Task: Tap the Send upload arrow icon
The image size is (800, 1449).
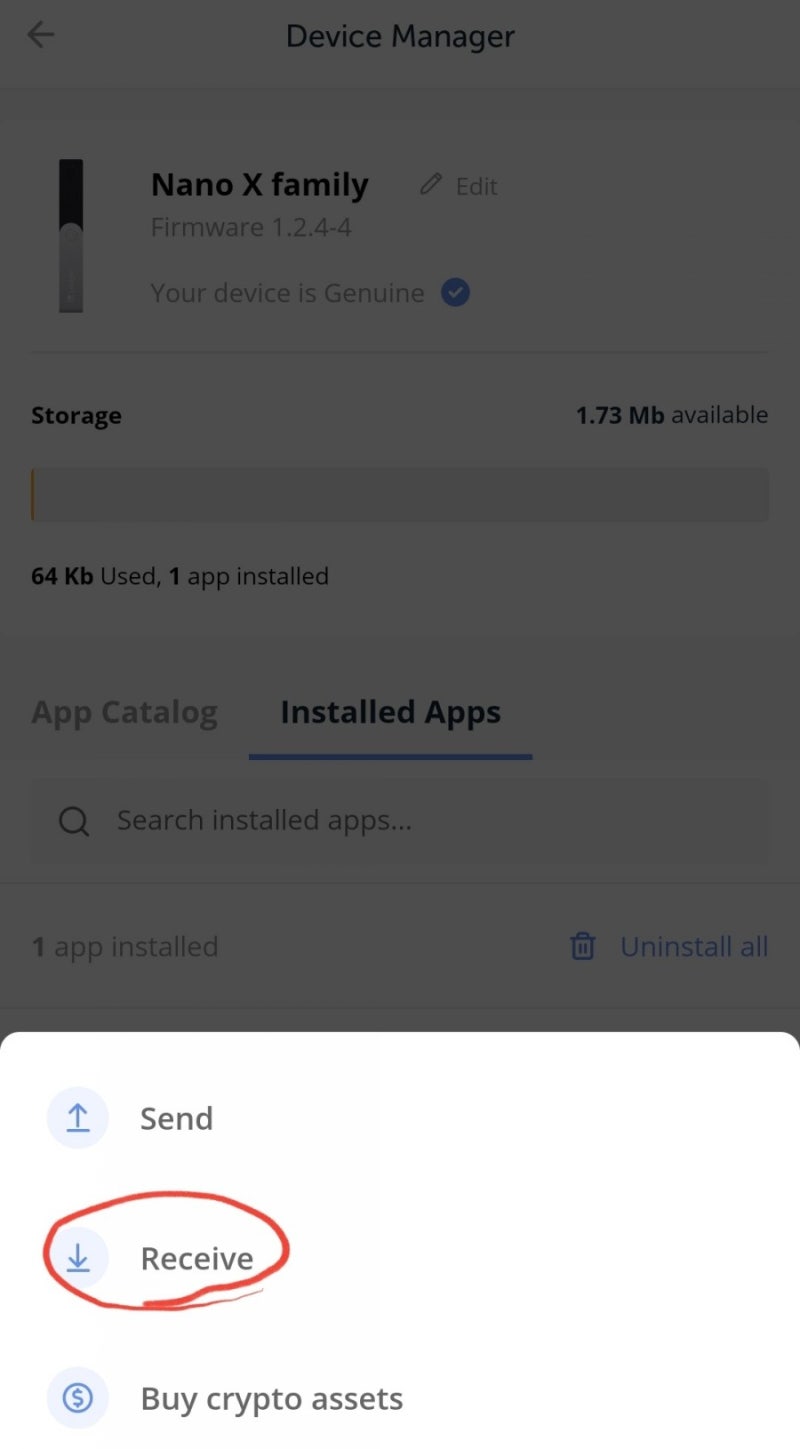Action: click(x=77, y=1118)
